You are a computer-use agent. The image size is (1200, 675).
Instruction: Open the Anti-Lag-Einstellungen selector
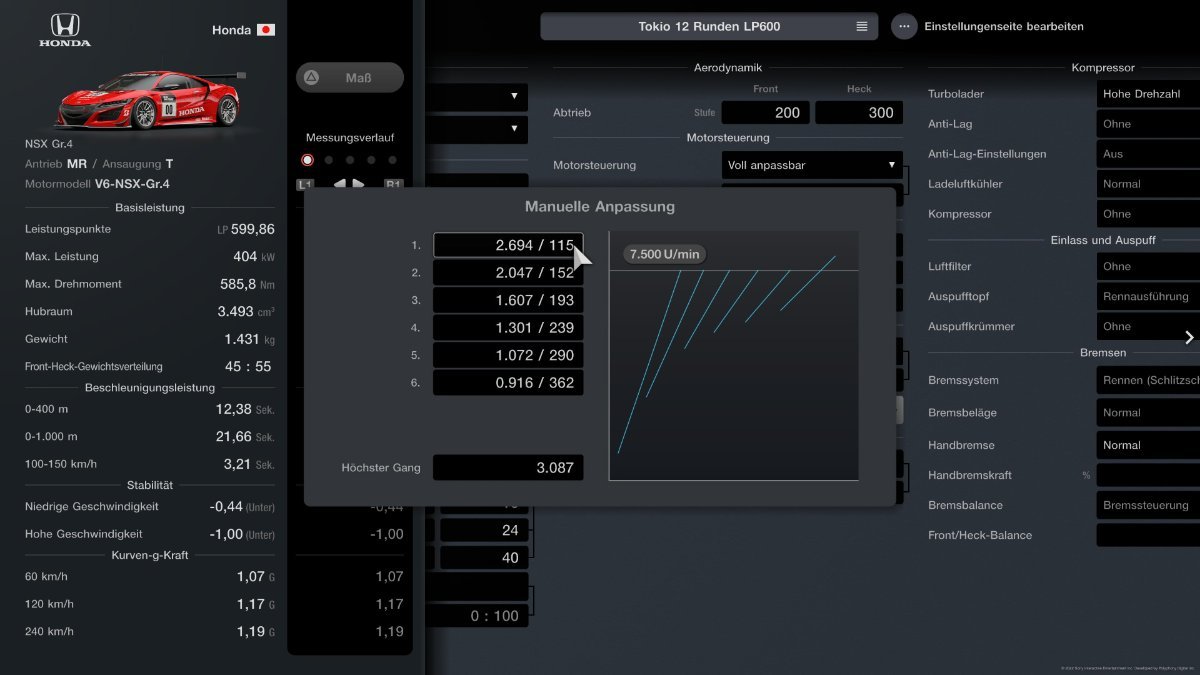pos(1147,154)
